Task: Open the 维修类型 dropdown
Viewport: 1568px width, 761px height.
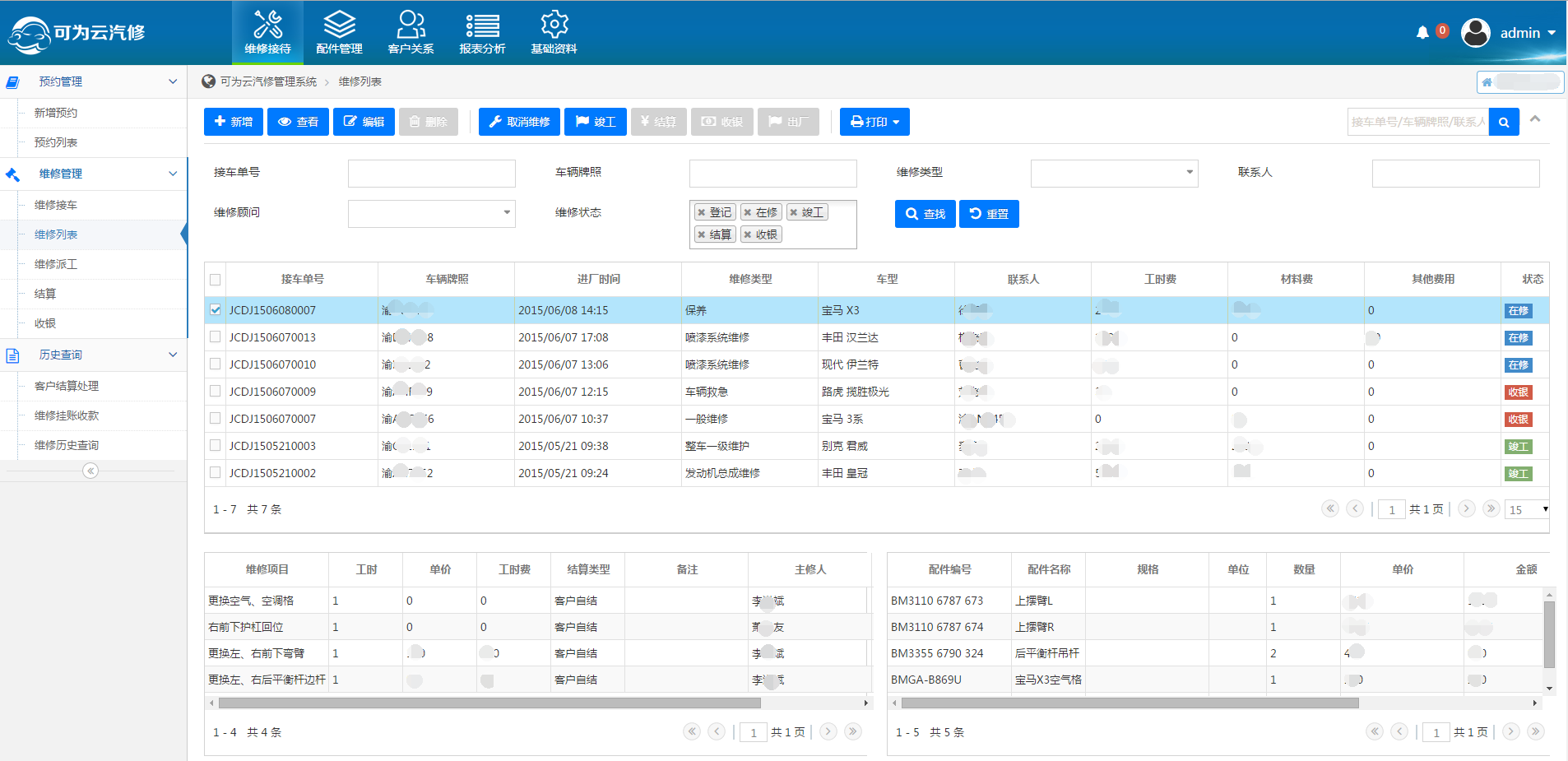Action: click(1114, 173)
